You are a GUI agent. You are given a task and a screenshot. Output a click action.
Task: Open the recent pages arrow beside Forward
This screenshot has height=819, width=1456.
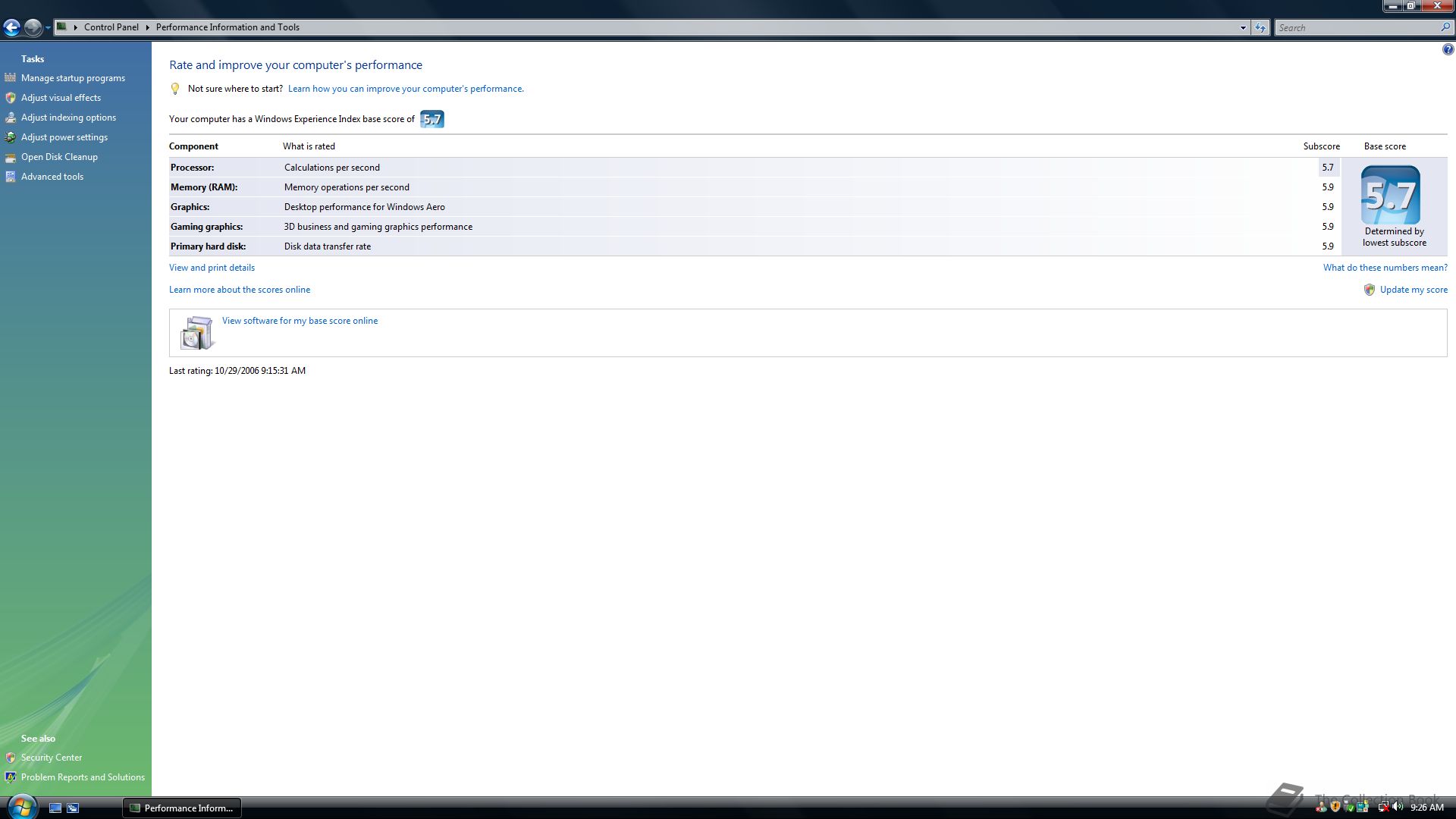(48, 28)
